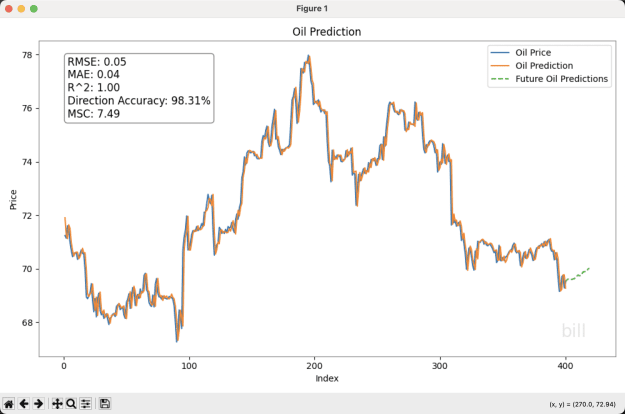Screen dimensions: 625x414
Task: Activate the Pan/Move axes tool
Action: pos(57,404)
